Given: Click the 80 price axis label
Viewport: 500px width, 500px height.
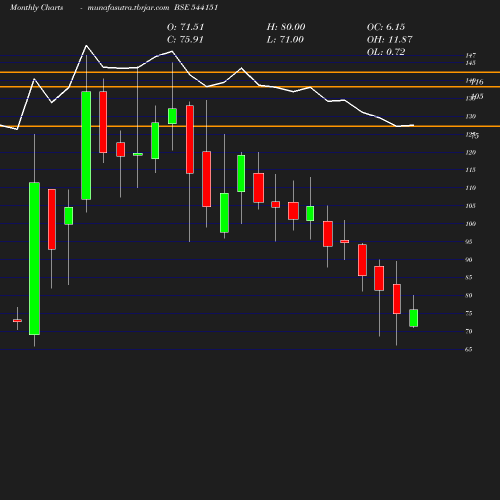Looking at the screenshot, I should 469,295.
